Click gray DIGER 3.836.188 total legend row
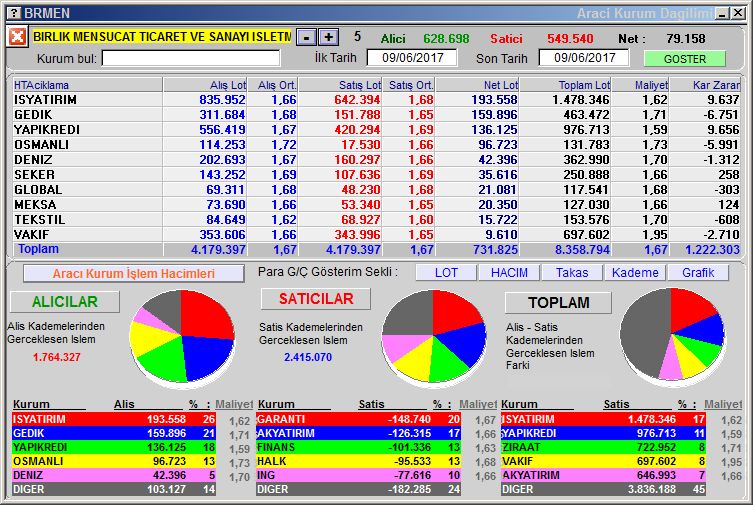 604,489
